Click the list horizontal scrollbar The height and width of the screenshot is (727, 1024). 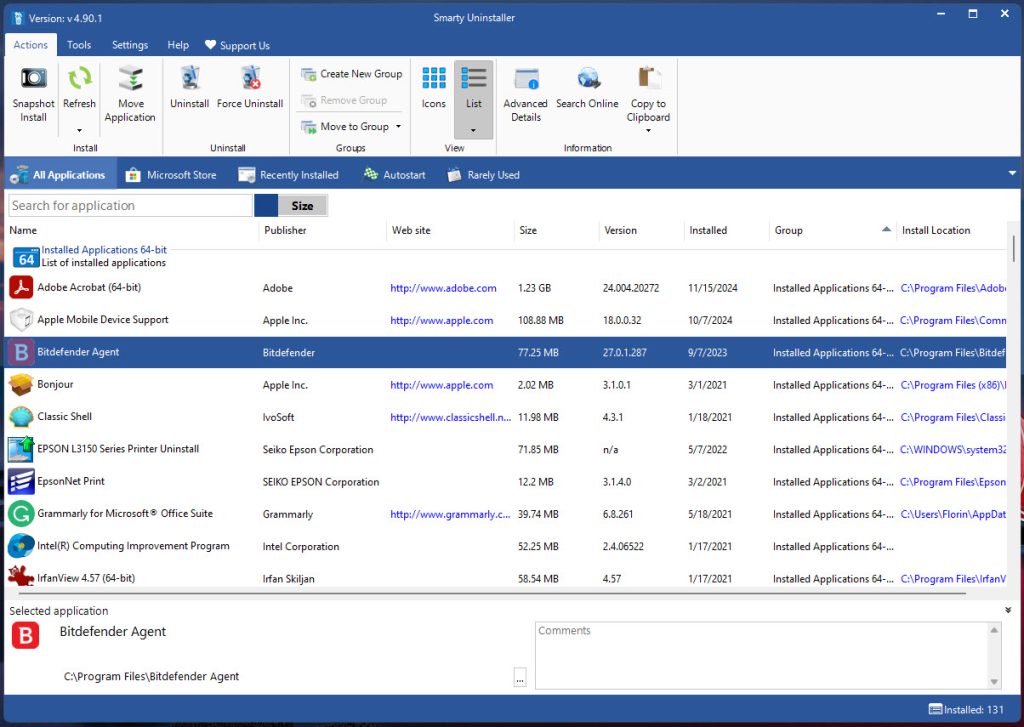pyautogui.click(x=492, y=594)
